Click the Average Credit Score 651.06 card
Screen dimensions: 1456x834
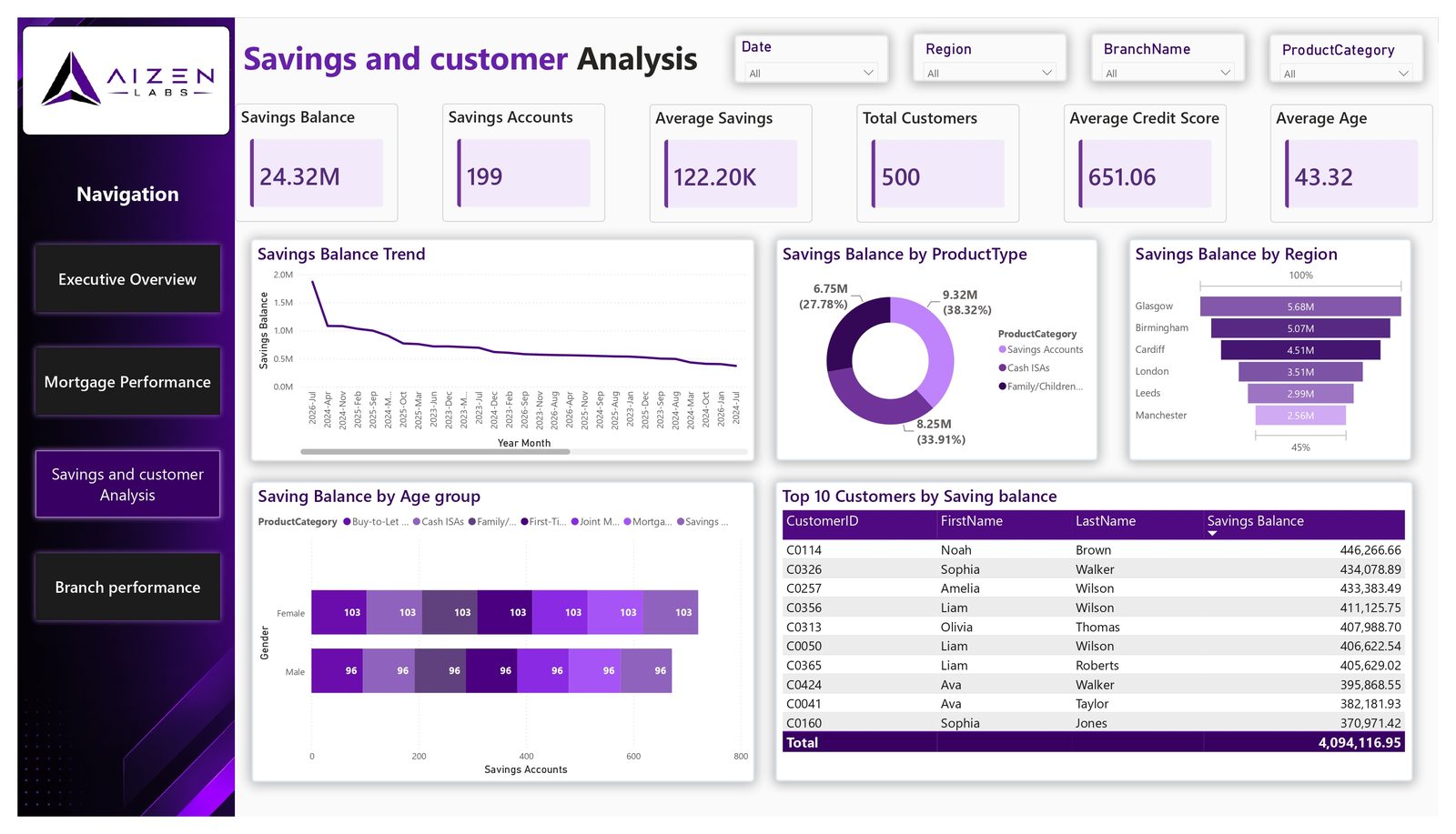click(x=1145, y=163)
